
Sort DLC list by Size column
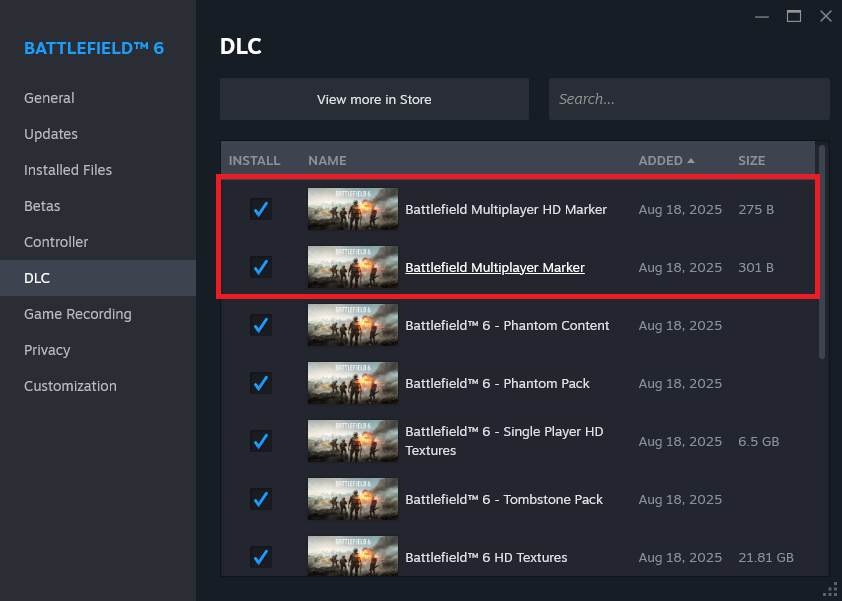coord(751,161)
